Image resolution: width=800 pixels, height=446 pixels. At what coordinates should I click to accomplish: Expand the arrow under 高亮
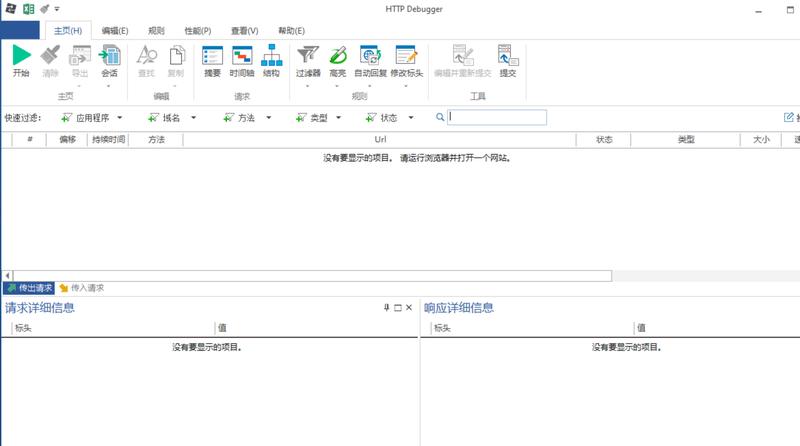tap(337, 86)
